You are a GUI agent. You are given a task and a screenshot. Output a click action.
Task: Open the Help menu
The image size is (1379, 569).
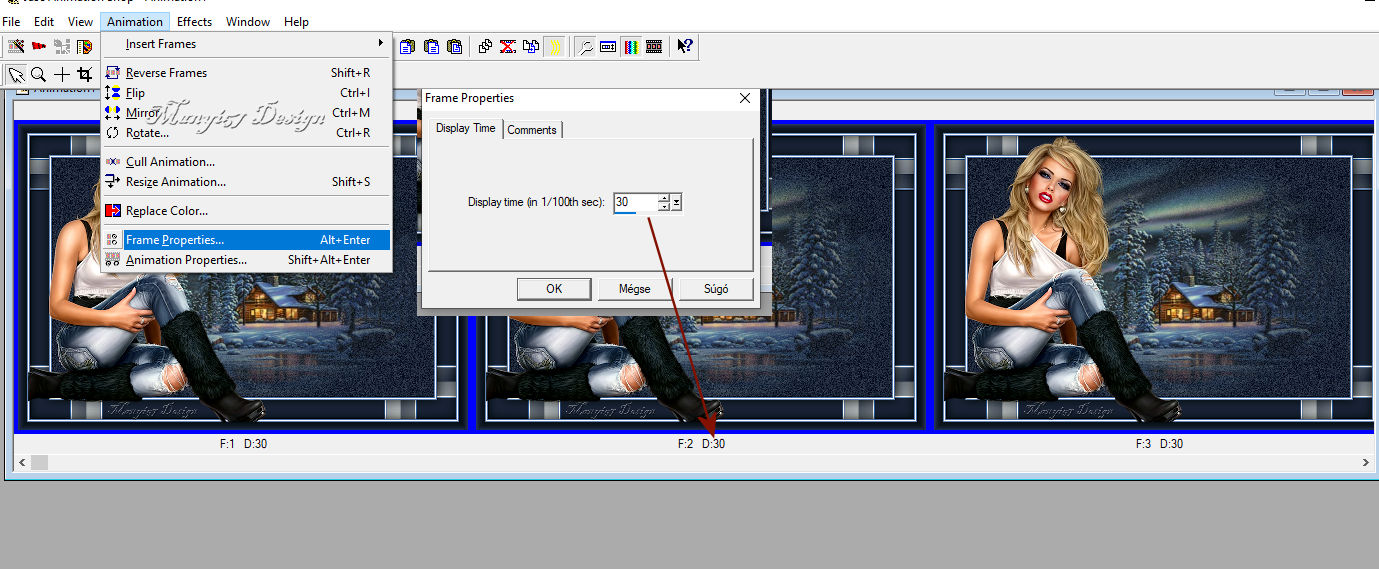click(296, 21)
